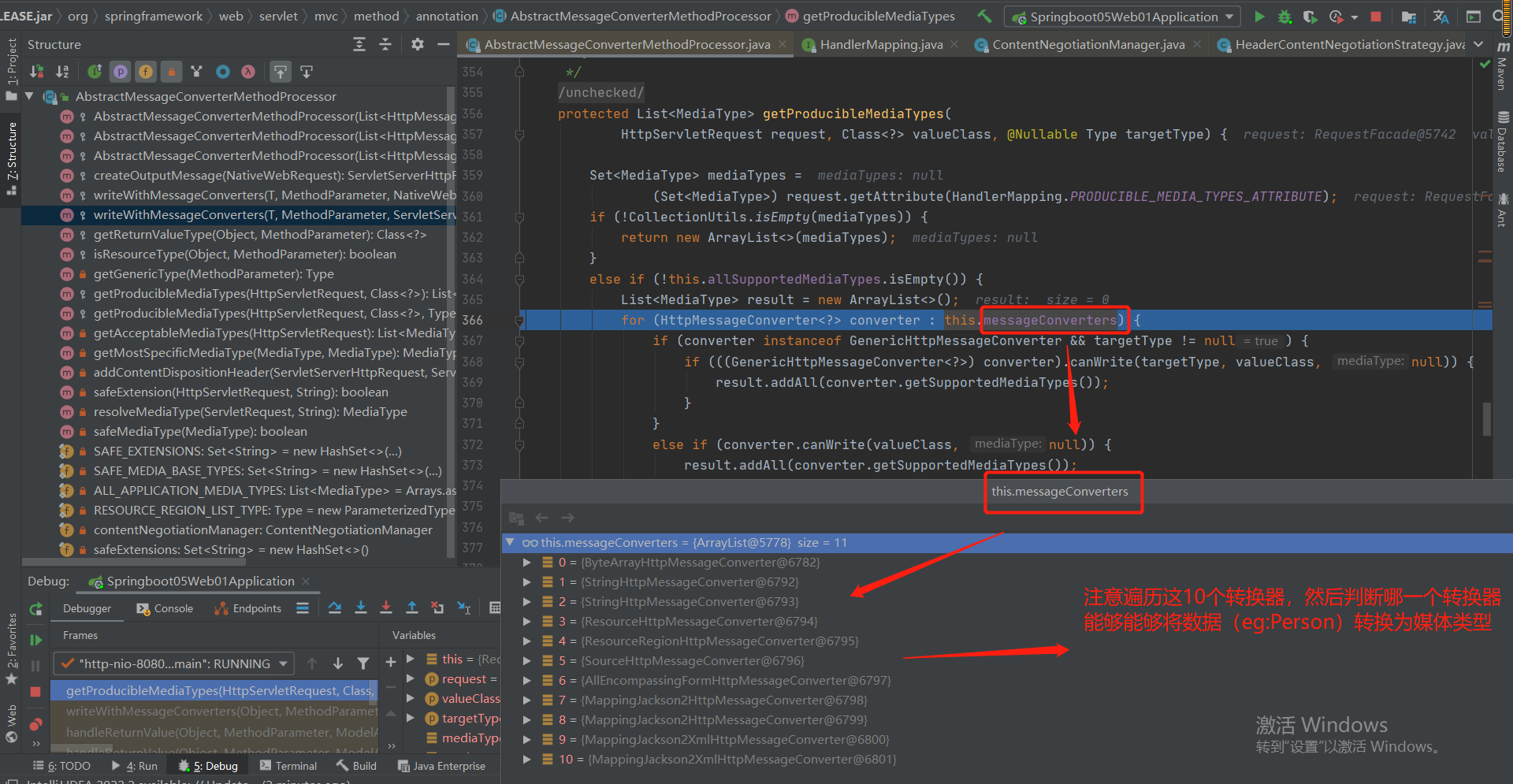
Task: Expand all nodes in the Structure panel
Action: pyautogui.click(x=359, y=45)
